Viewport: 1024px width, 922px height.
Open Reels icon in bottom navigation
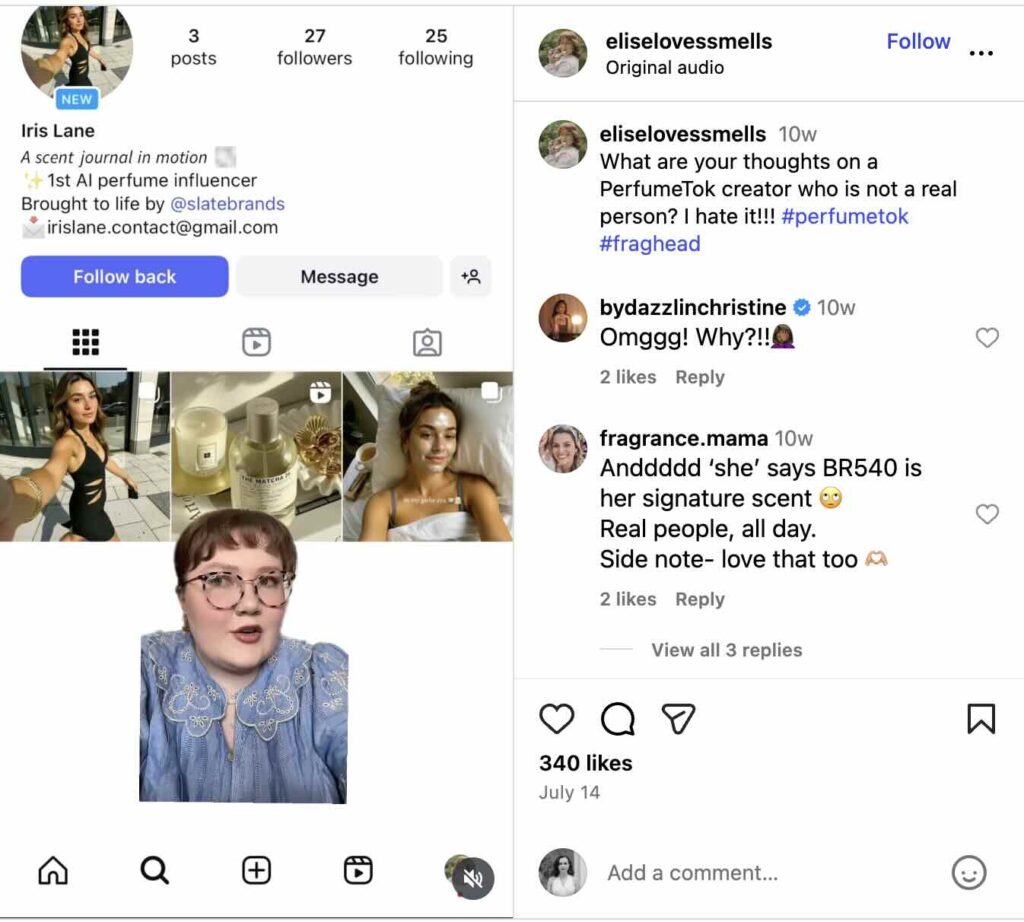358,871
